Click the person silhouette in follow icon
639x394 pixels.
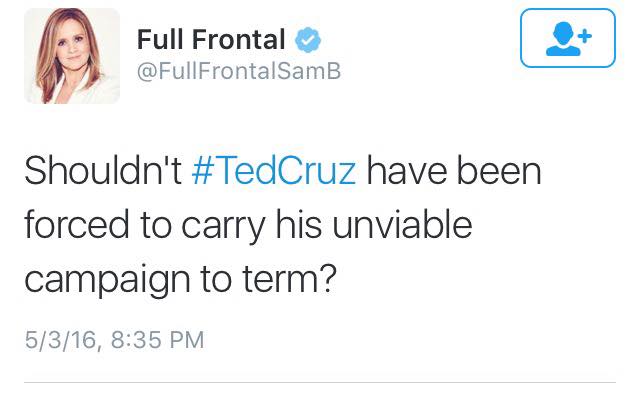563,39
